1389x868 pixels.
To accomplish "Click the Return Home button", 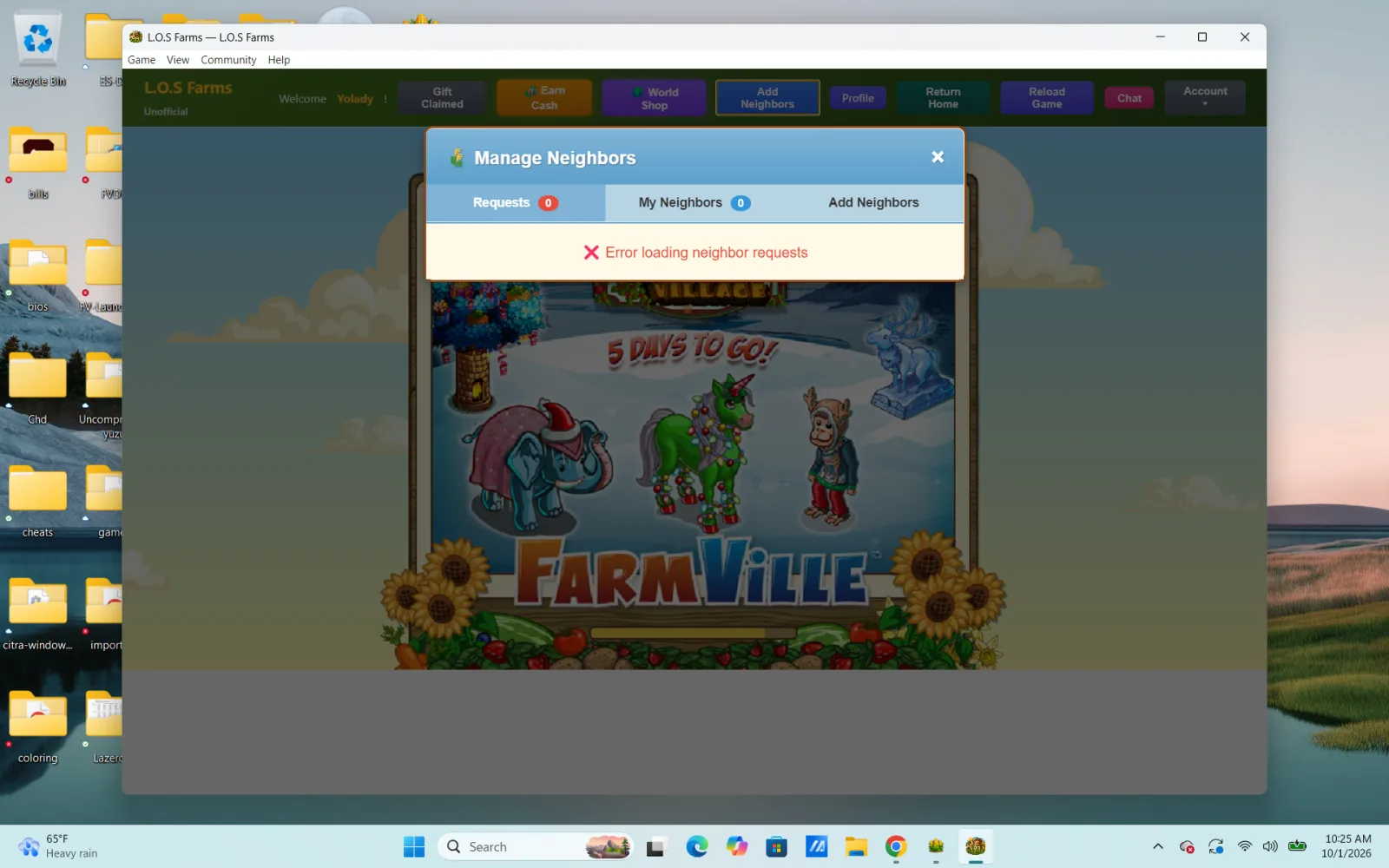I will (943, 98).
